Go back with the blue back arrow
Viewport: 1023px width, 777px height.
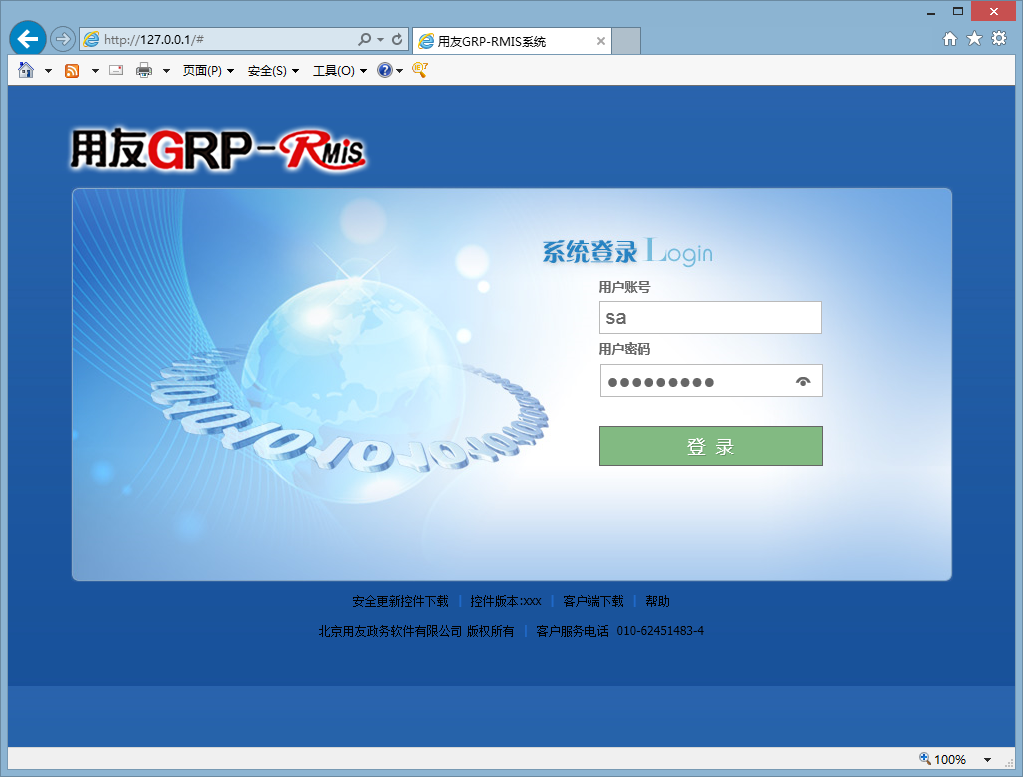(27, 39)
